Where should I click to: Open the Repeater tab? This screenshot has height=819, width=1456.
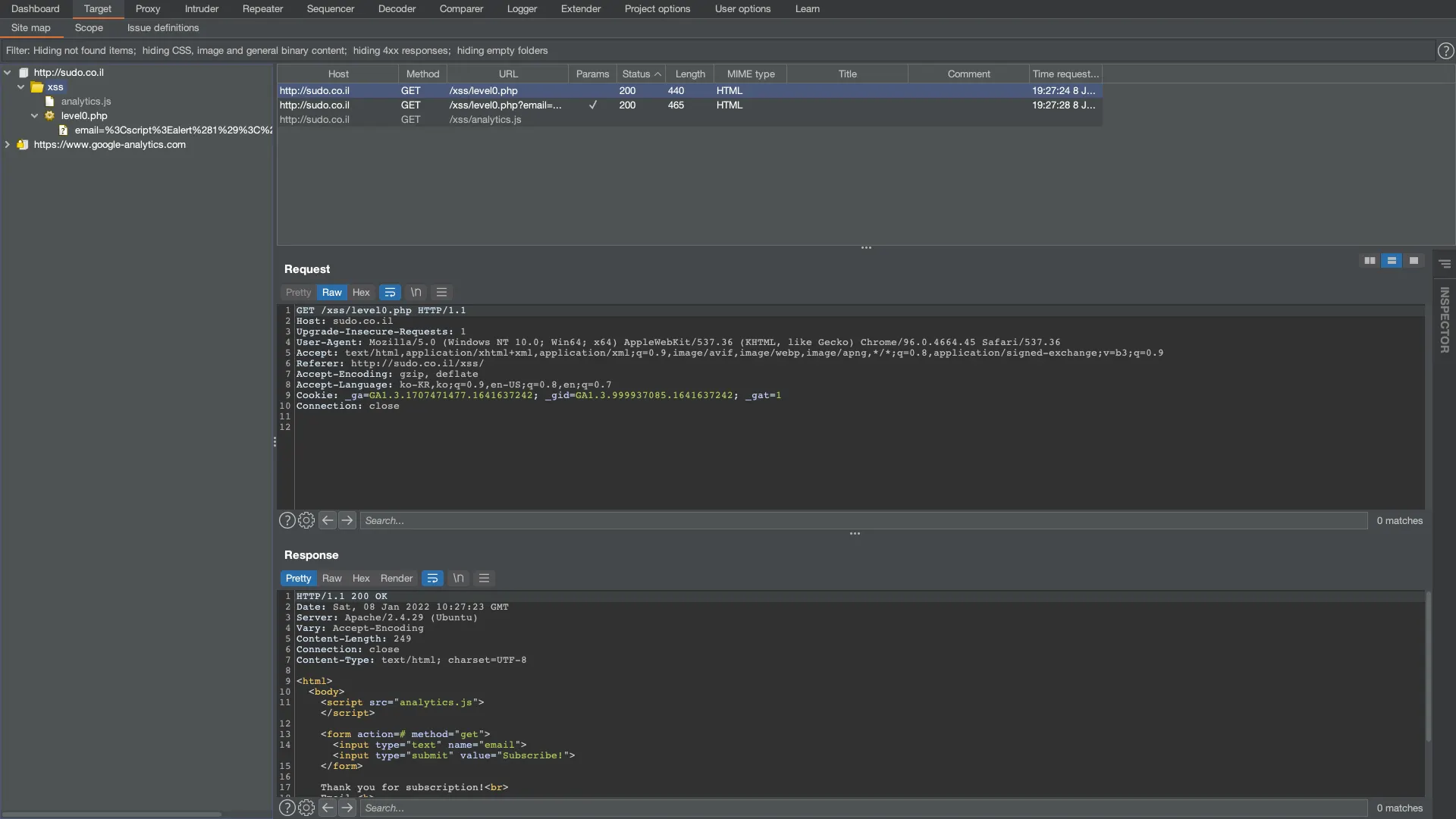point(262,9)
